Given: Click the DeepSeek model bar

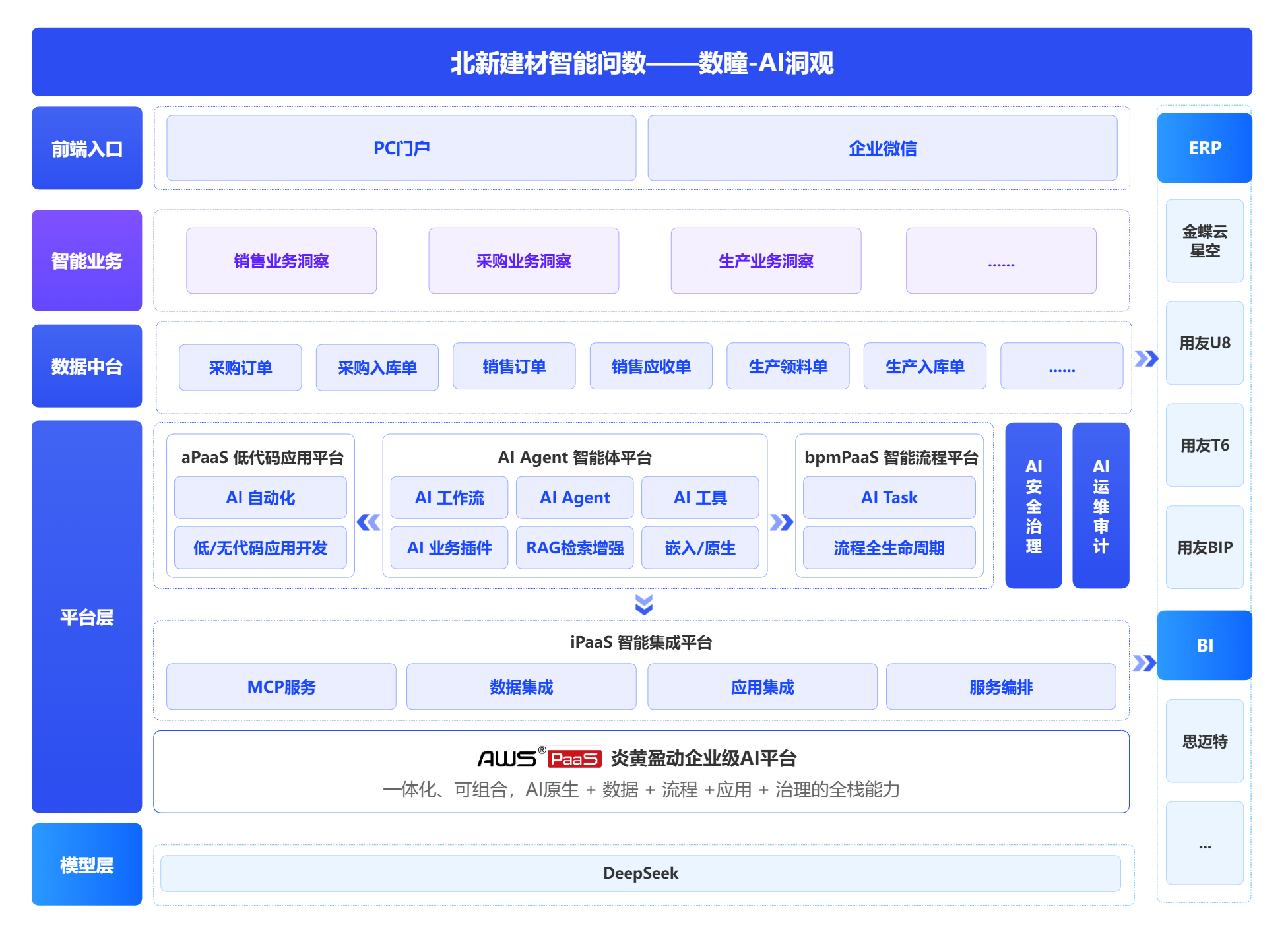Looking at the screenshot, I should click(x=640, y=873).
